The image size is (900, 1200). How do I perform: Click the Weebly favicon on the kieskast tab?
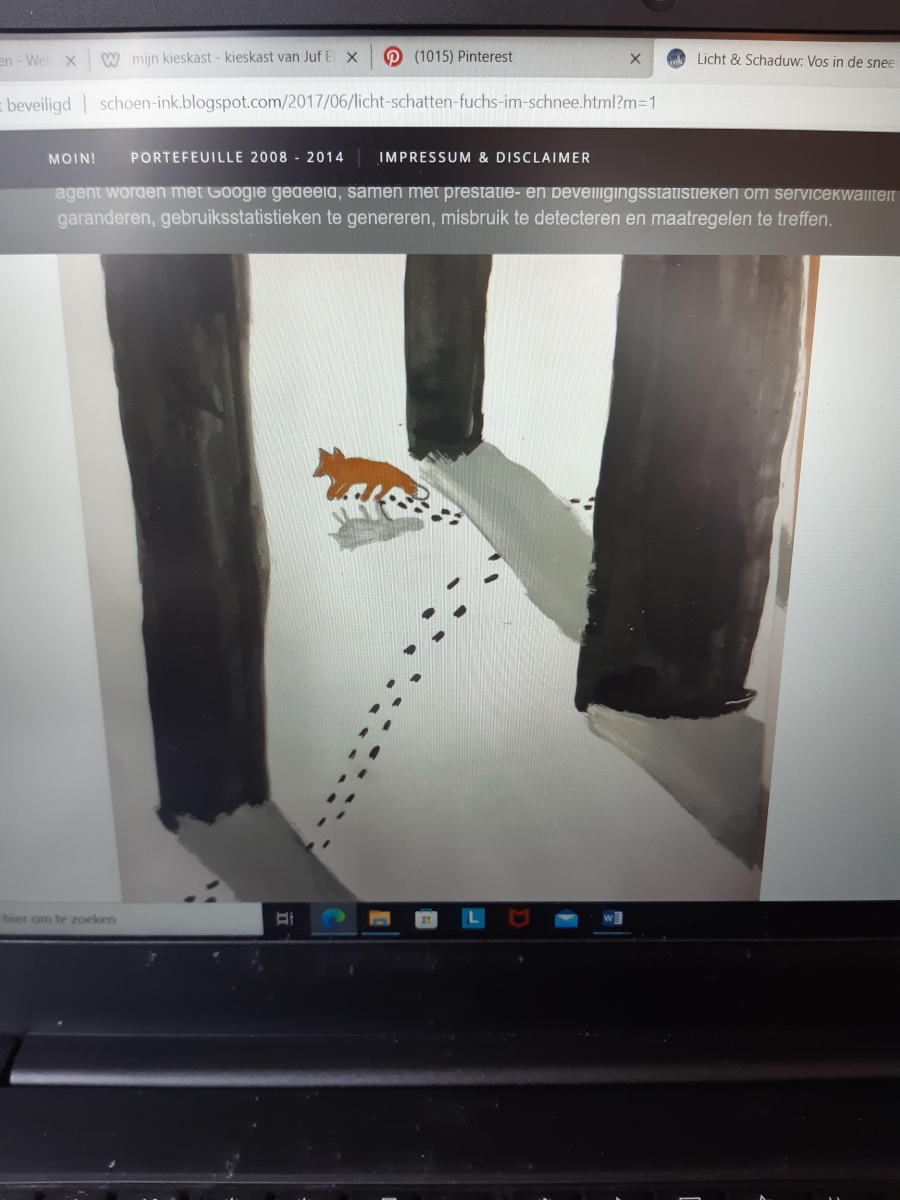[x=111, y=59]
